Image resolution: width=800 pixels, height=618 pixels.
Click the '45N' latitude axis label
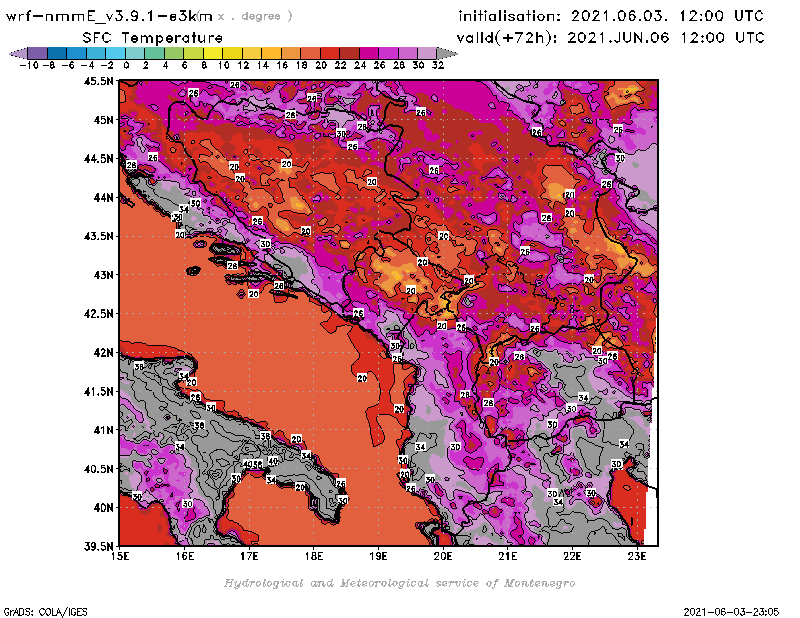pos(103,120)
